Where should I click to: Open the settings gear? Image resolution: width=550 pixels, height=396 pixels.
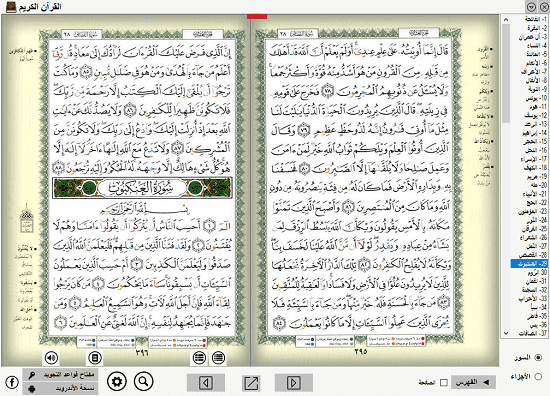(117, 381)
